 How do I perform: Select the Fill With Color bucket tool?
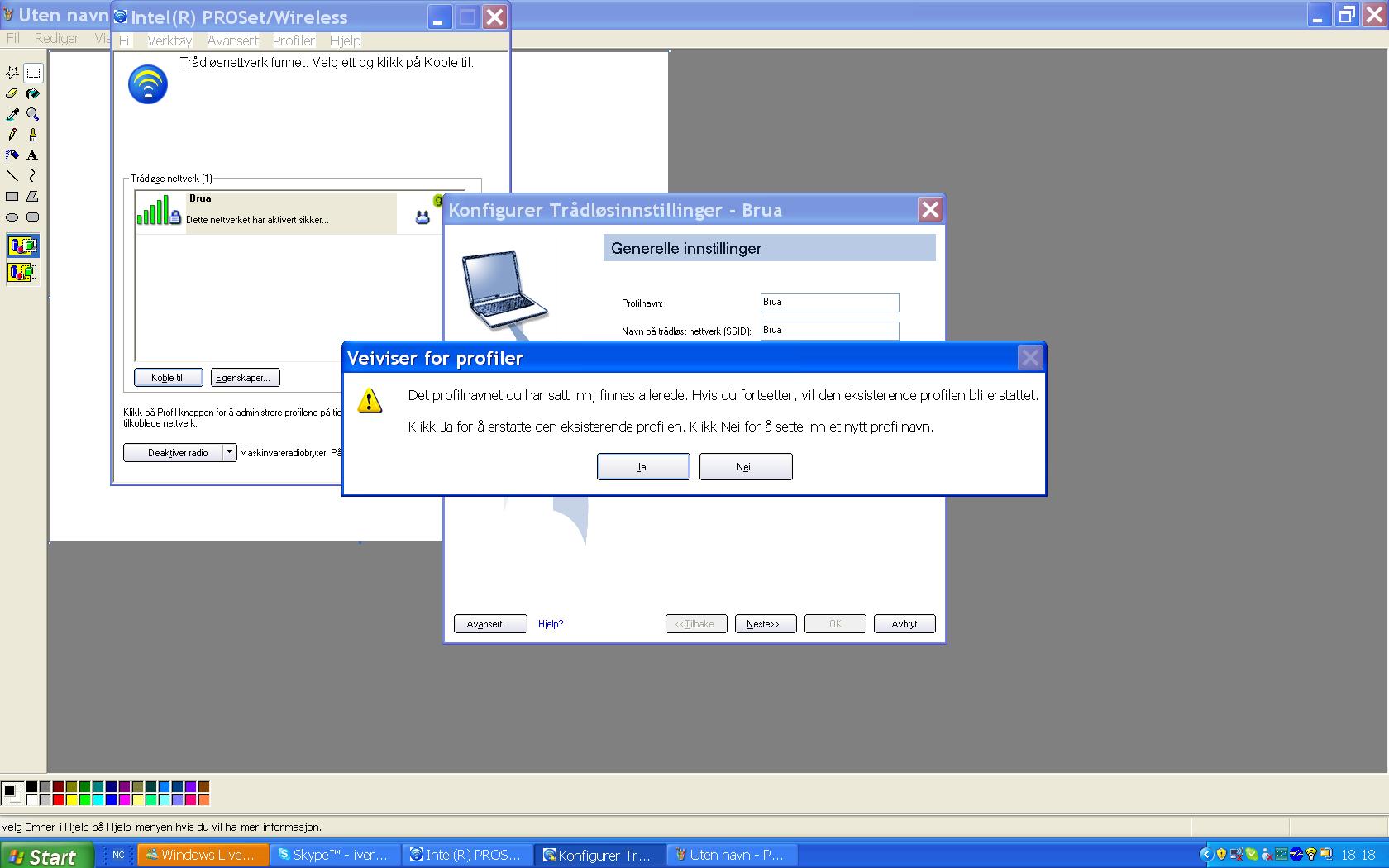(33, 93)
